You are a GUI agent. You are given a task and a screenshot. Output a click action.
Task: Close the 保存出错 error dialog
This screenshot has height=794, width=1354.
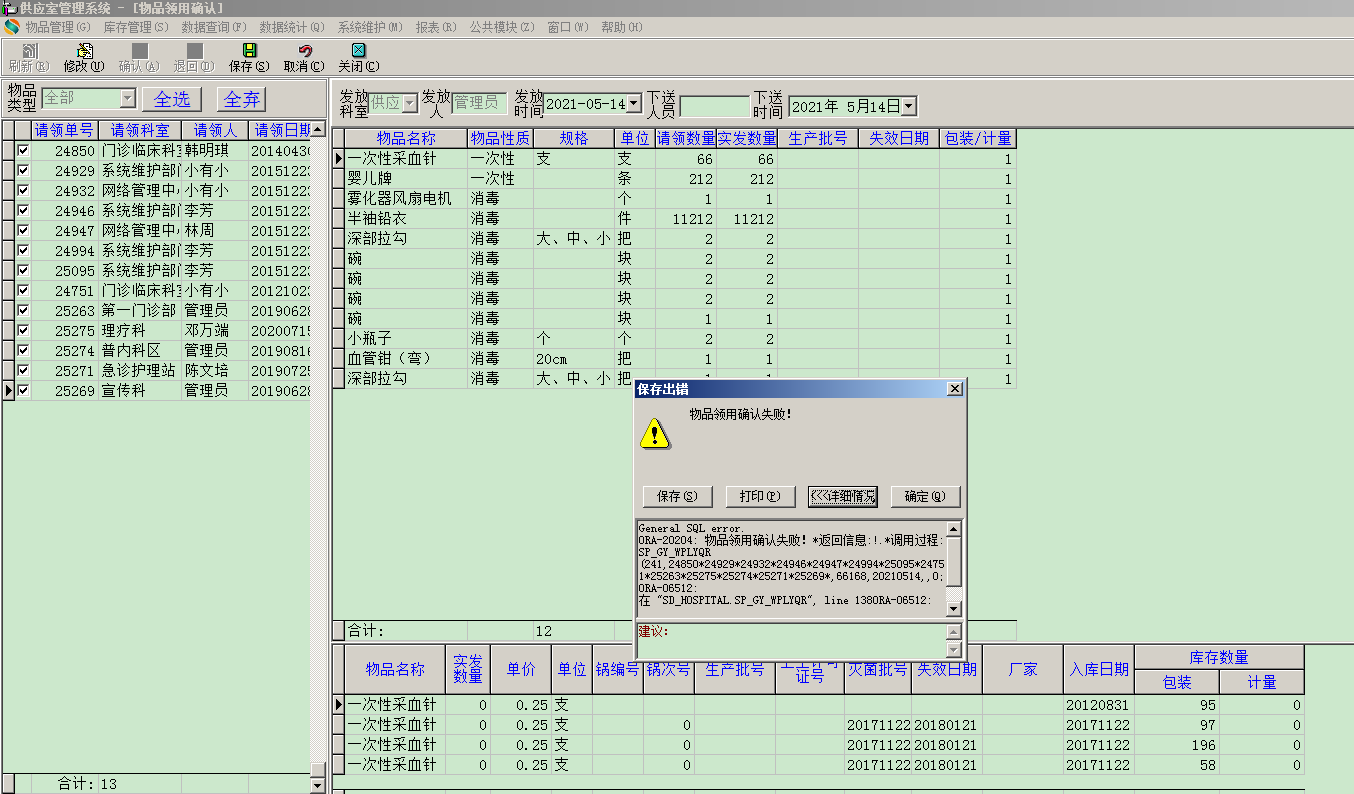pyautogui.click(x=955, y=388)
